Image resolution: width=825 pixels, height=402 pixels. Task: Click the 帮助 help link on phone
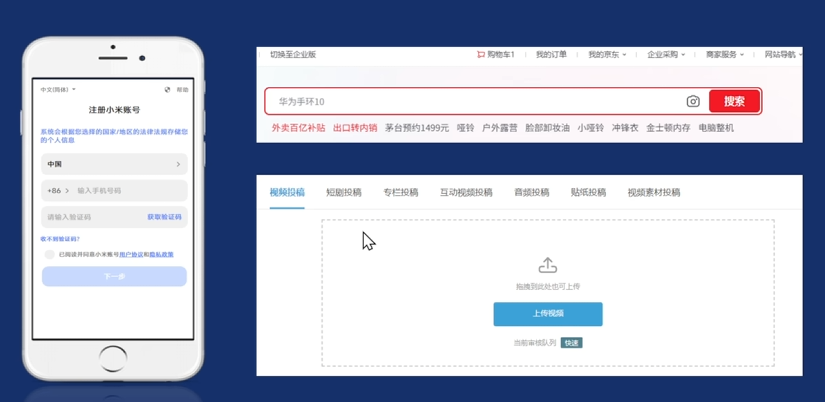click(x=182, y=89)
